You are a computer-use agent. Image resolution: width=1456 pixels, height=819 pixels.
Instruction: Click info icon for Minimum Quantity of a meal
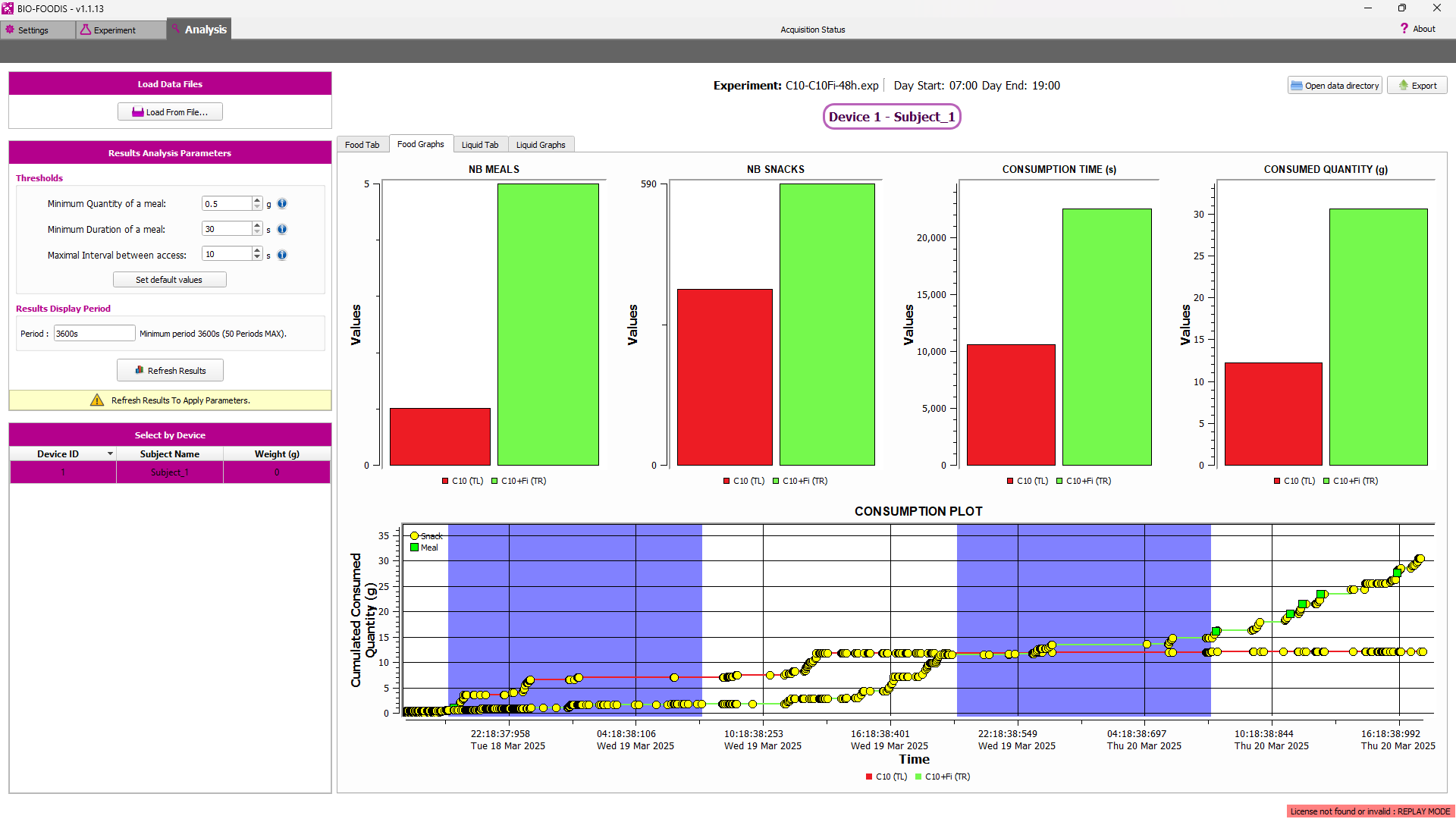pyautogui.click(x=282, y=203)
